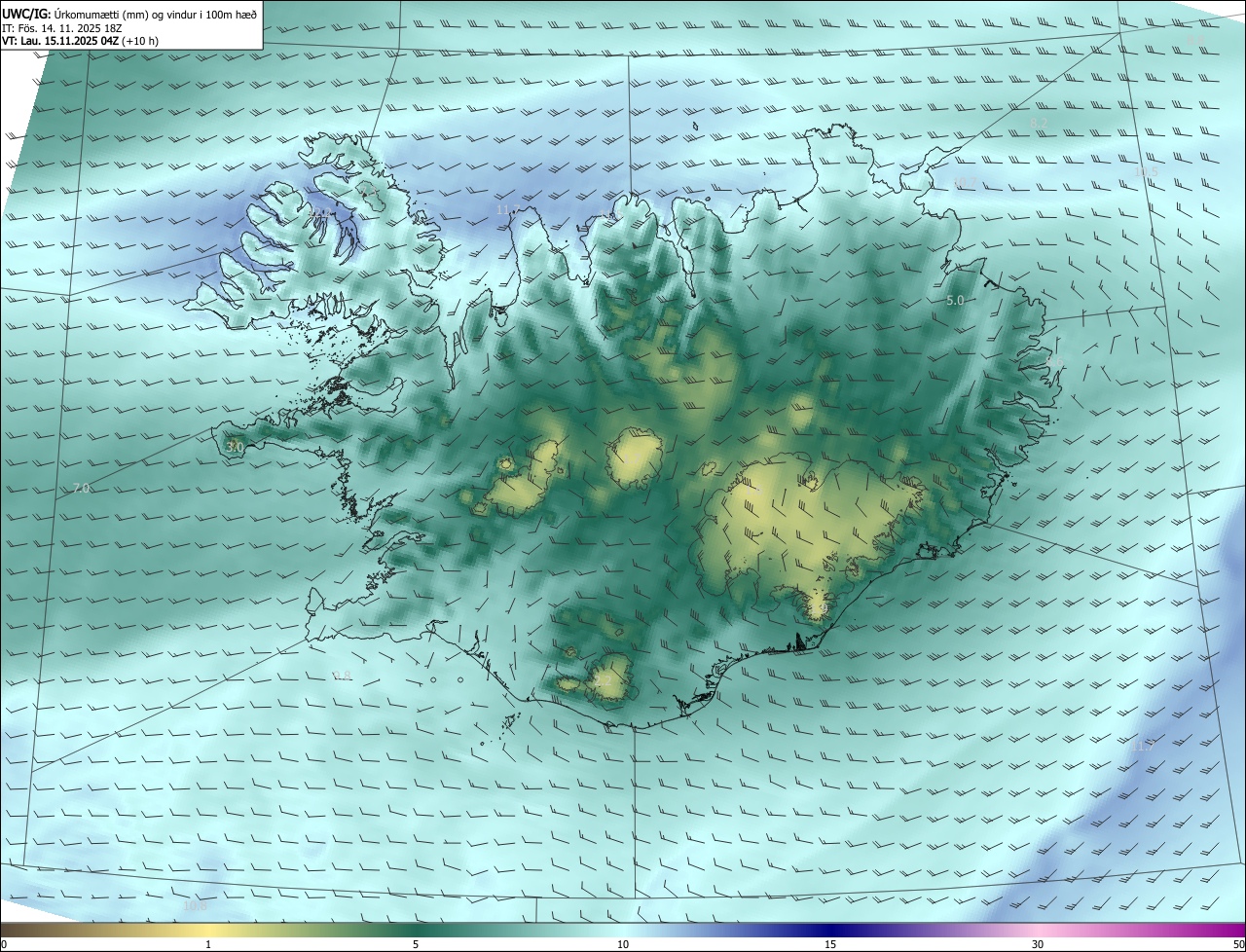
Task: Click the map title 'Úrkomumætti (mm) og vindur í 100m hæð'
Action: [155, 14]
